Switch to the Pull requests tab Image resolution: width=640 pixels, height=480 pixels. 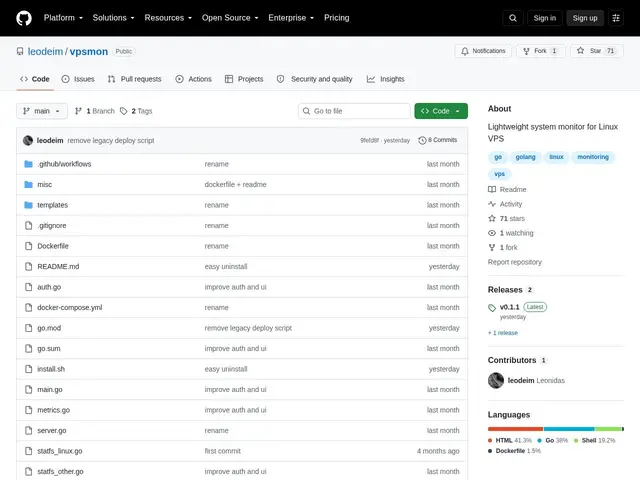pos(134,79)
